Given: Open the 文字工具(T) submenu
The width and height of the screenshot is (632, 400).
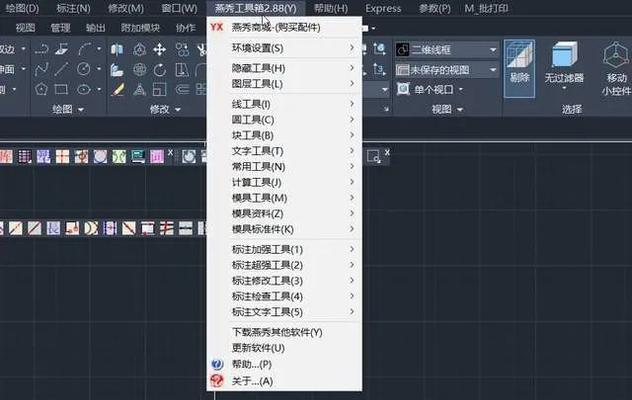Looking at the screenshot, I should [284, 151].
